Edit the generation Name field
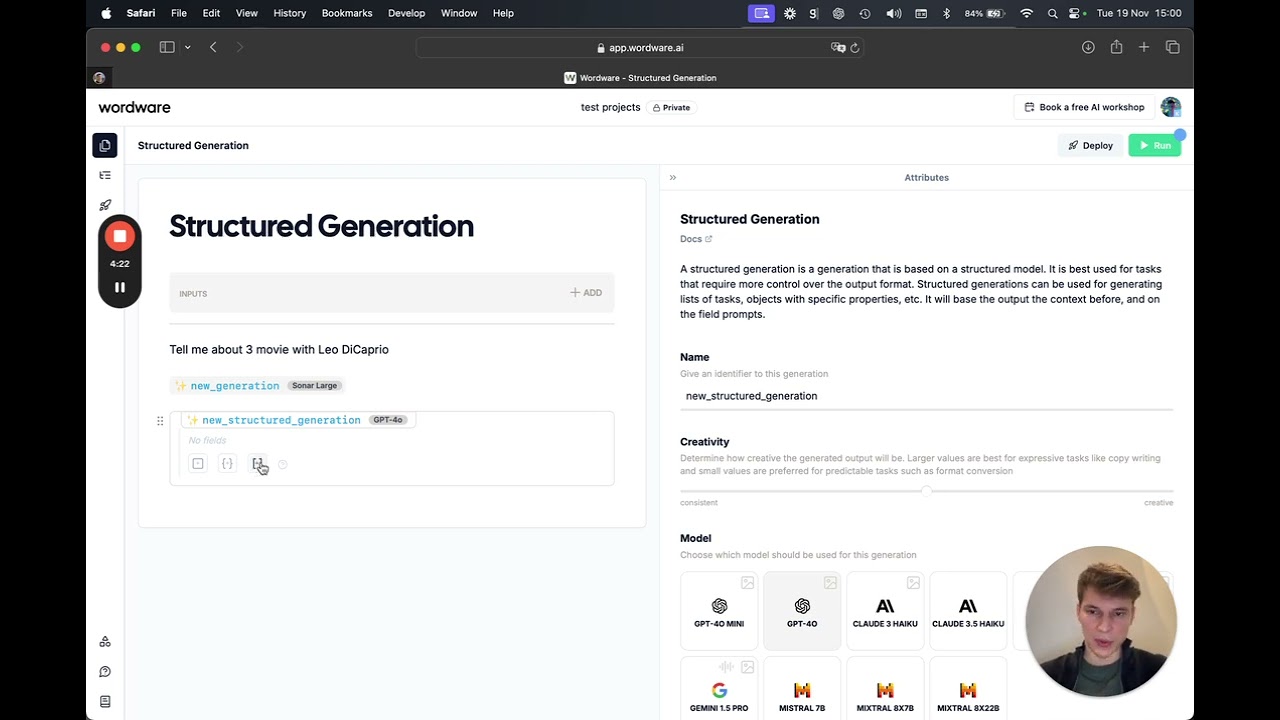The height and width of the screenshot is (720, 1280). click(x=926, y=396)
